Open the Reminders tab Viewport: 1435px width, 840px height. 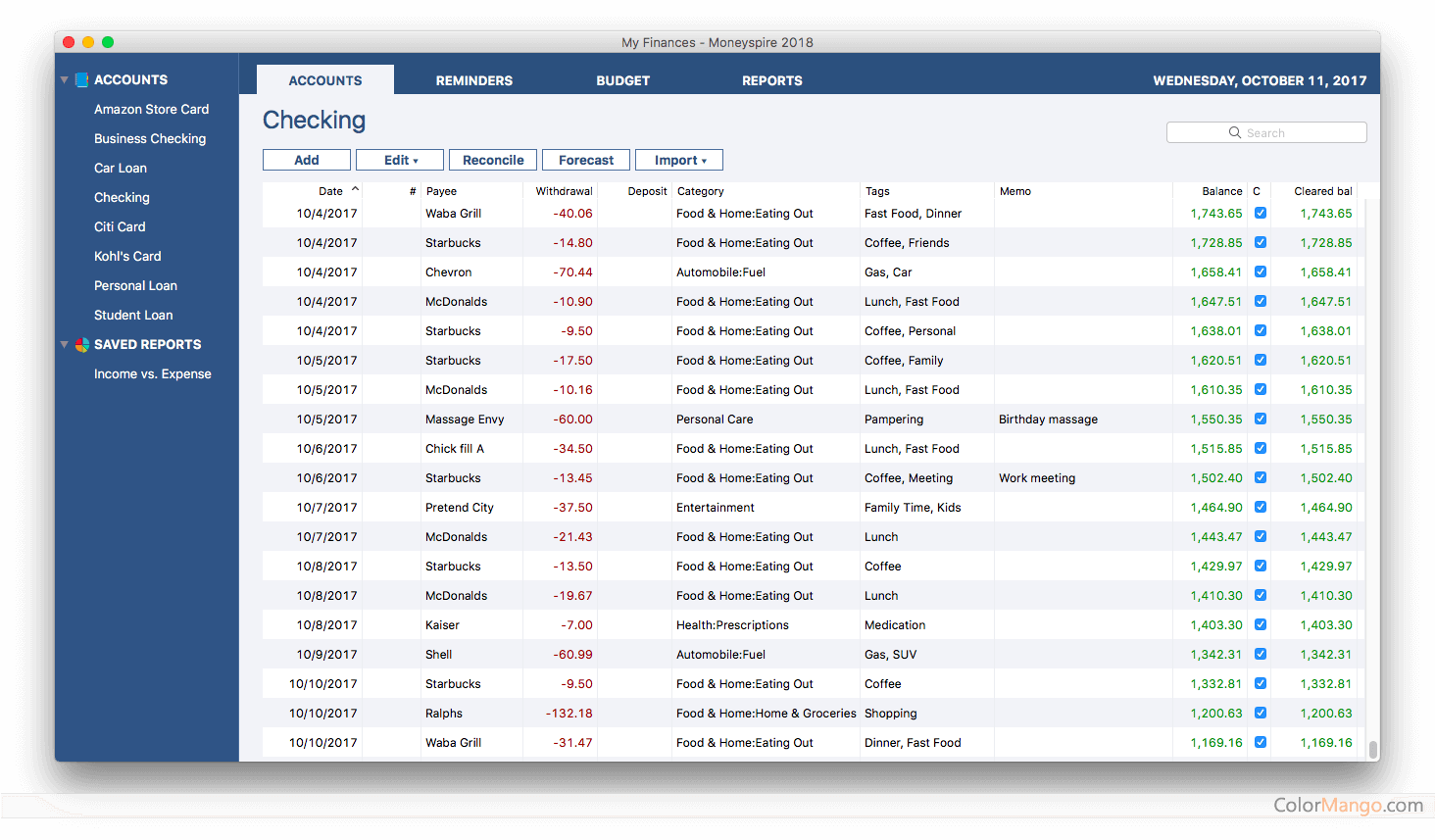[x=474, y=80]
